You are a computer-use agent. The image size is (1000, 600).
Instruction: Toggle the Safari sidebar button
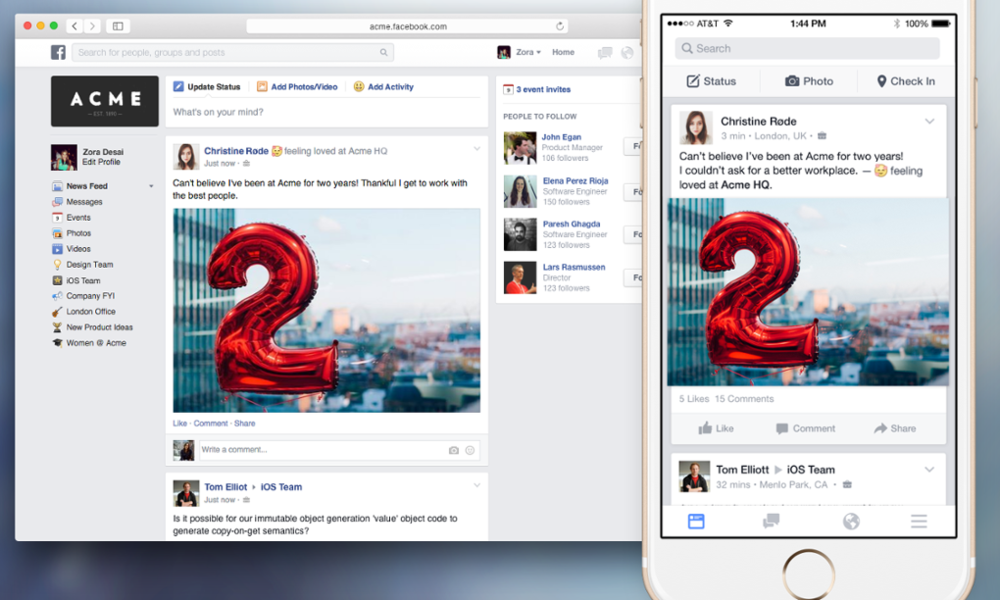pyautogui.click(x=118, y=26)
